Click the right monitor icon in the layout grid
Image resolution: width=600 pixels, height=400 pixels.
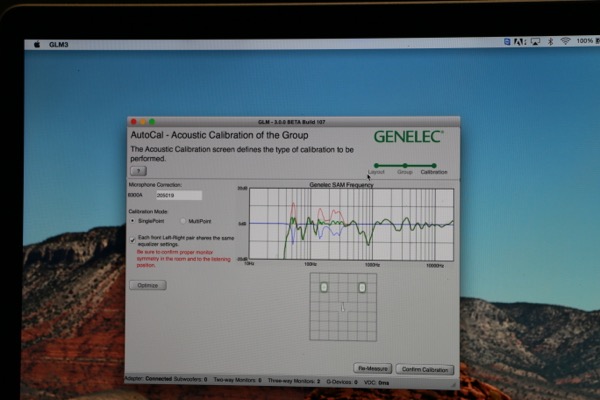point(362,287)
